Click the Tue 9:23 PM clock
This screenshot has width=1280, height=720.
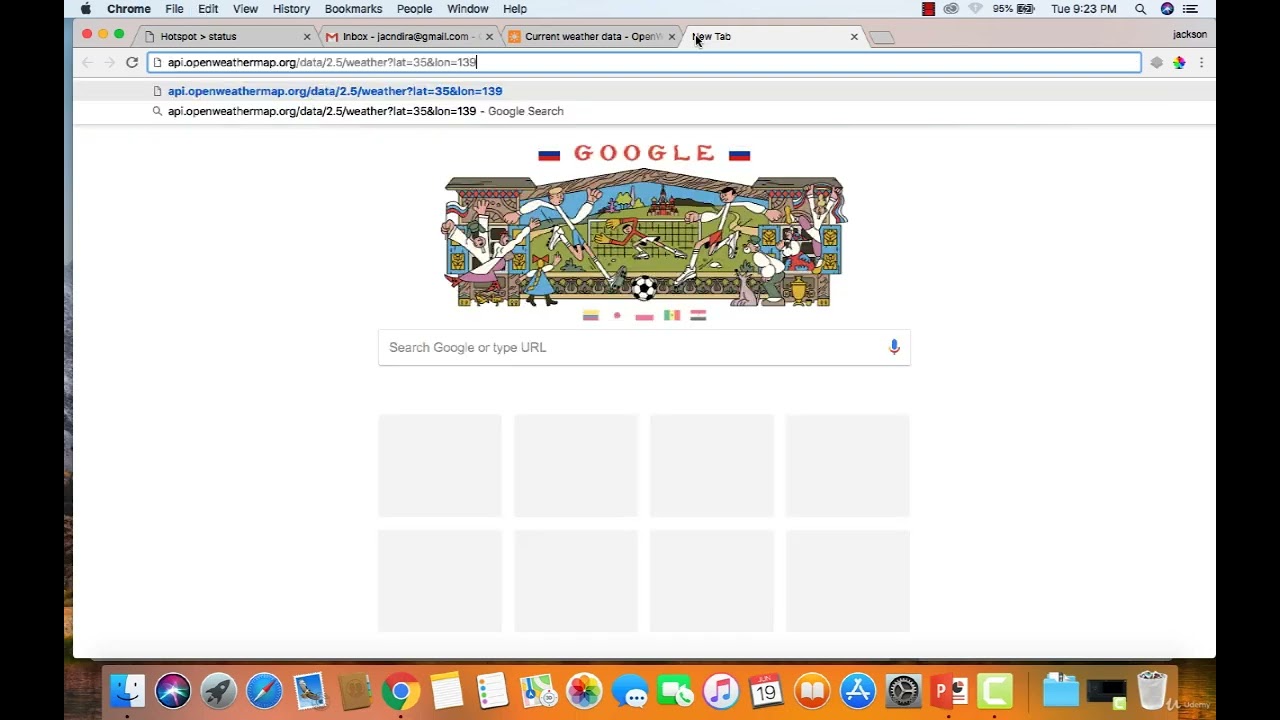click(x=1083, y=9)
